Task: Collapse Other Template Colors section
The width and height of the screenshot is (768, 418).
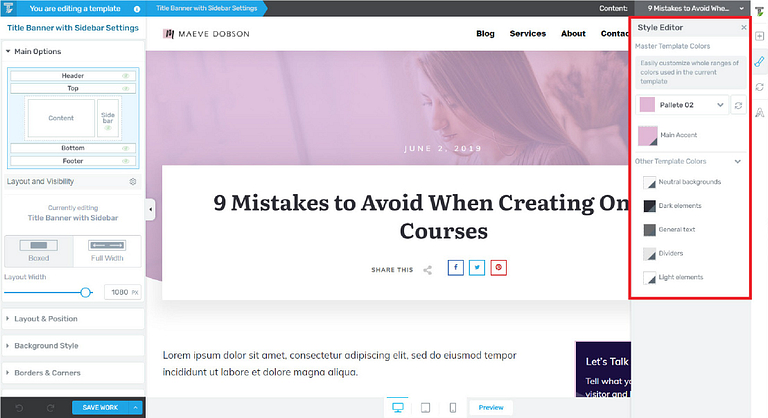Action: (x=738, y=161)
